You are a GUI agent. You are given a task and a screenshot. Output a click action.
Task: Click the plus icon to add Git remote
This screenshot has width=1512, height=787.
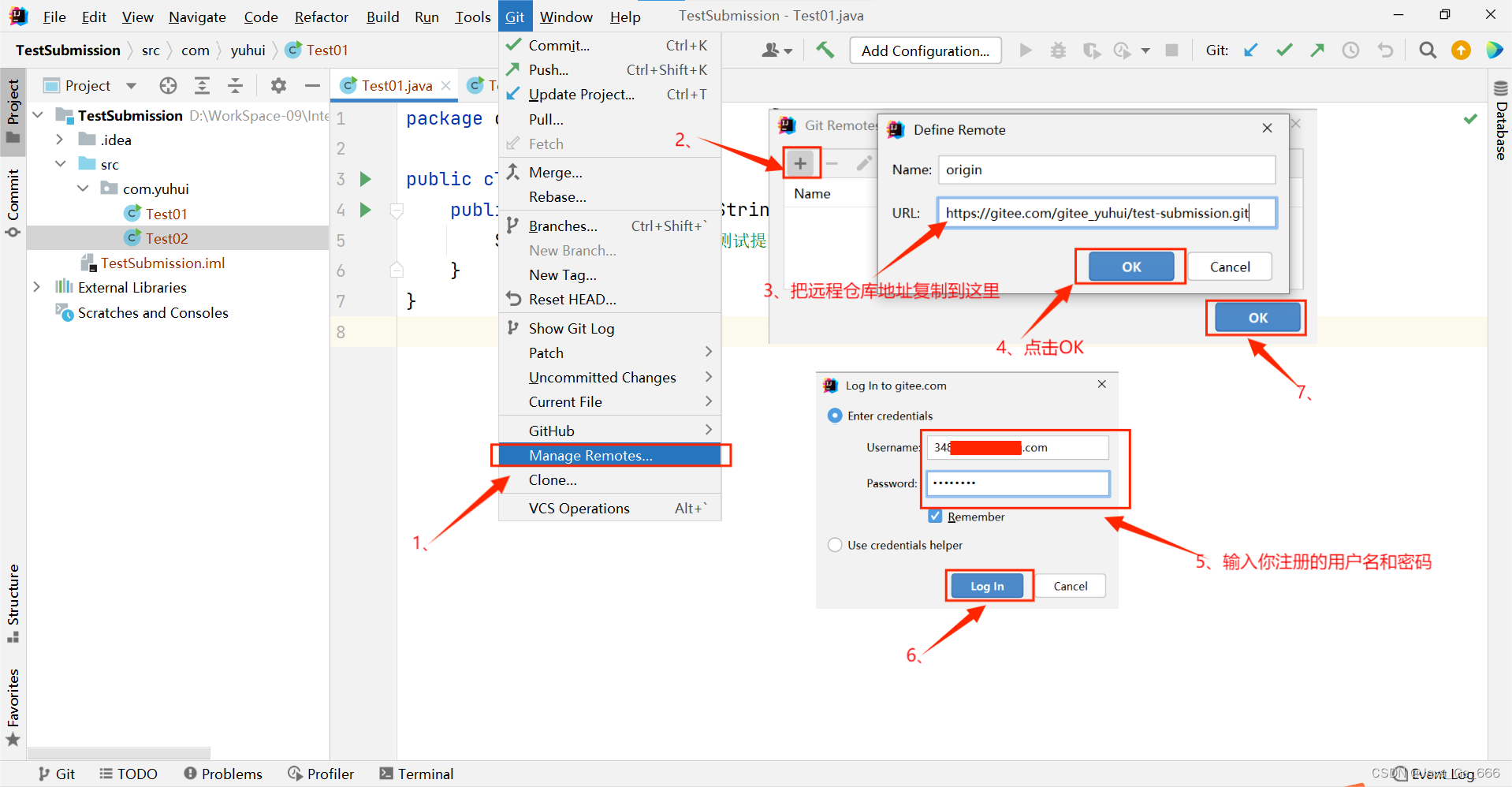(x=800, y=163)
